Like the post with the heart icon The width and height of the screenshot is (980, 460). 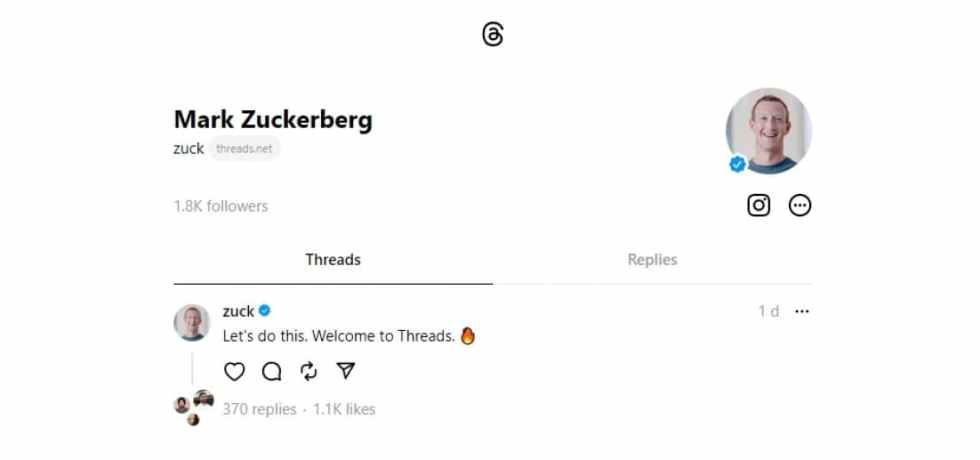coord(234,371)
